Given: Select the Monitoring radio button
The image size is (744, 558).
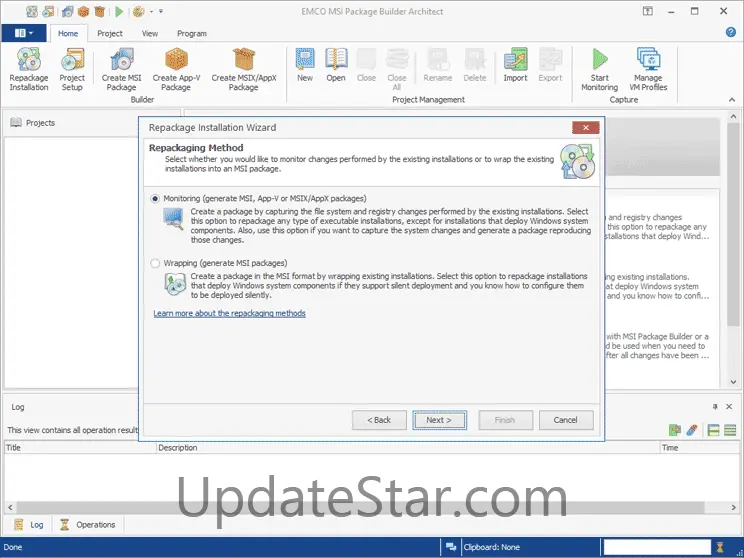Looking at the screenshot, I should pyautogui.click(x=155, y=199).
